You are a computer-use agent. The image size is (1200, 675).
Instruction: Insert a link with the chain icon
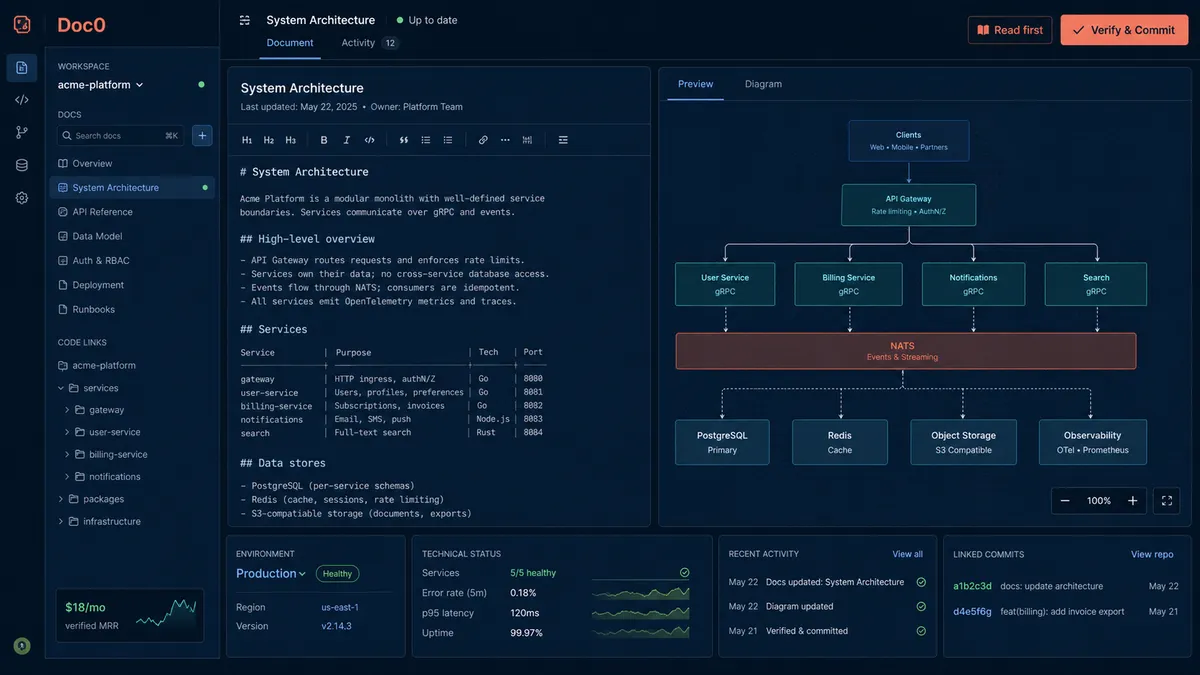[x=483, y=140]
